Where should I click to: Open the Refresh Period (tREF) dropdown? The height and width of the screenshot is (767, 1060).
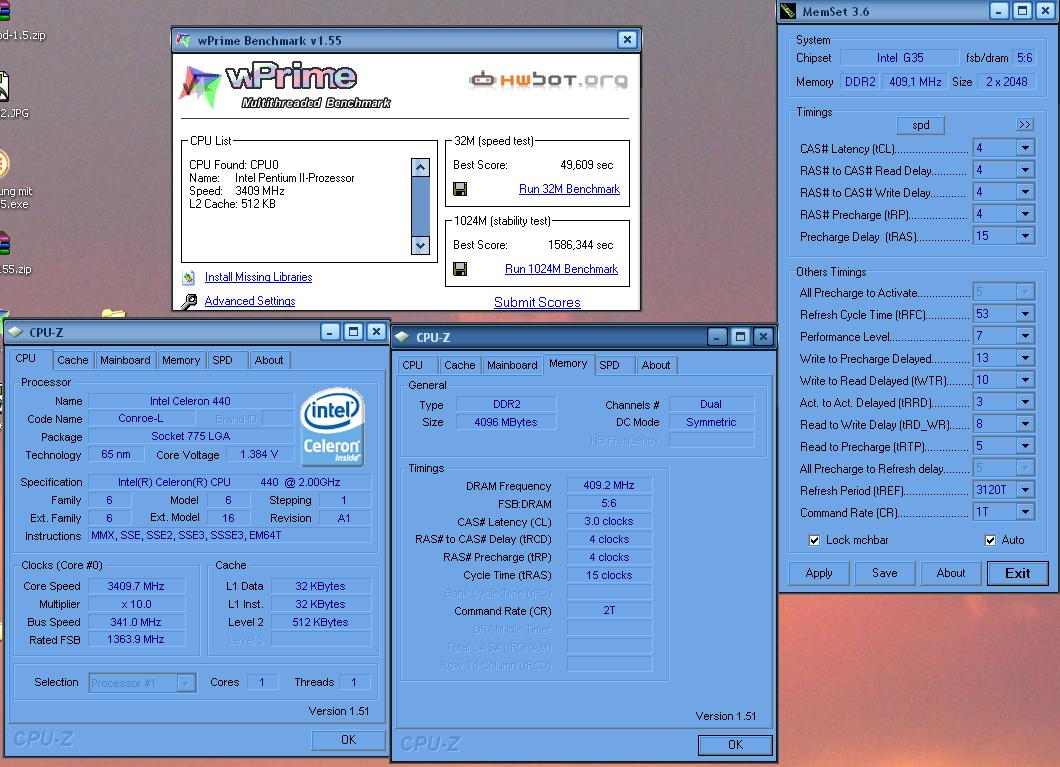coord(1026,490)
